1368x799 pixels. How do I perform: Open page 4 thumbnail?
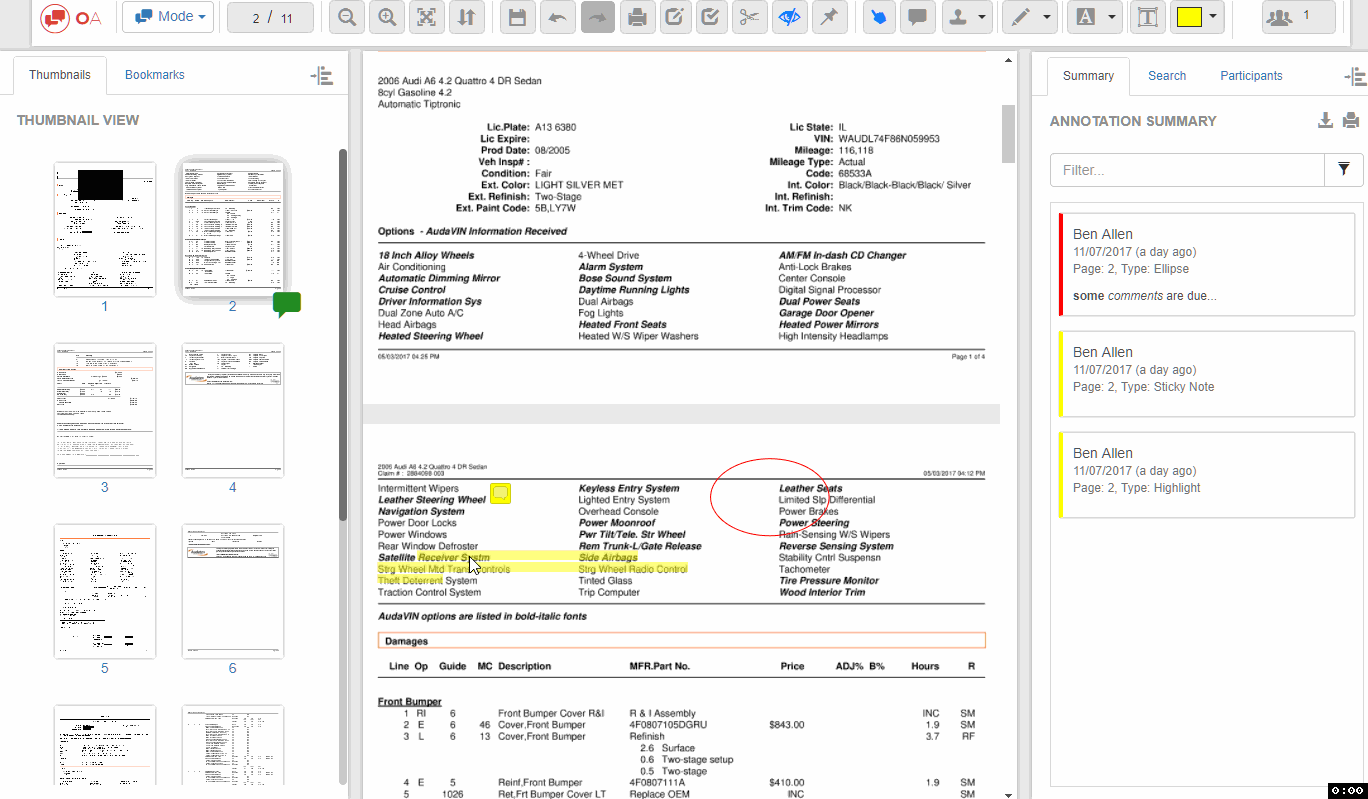[x=232, y=410]
